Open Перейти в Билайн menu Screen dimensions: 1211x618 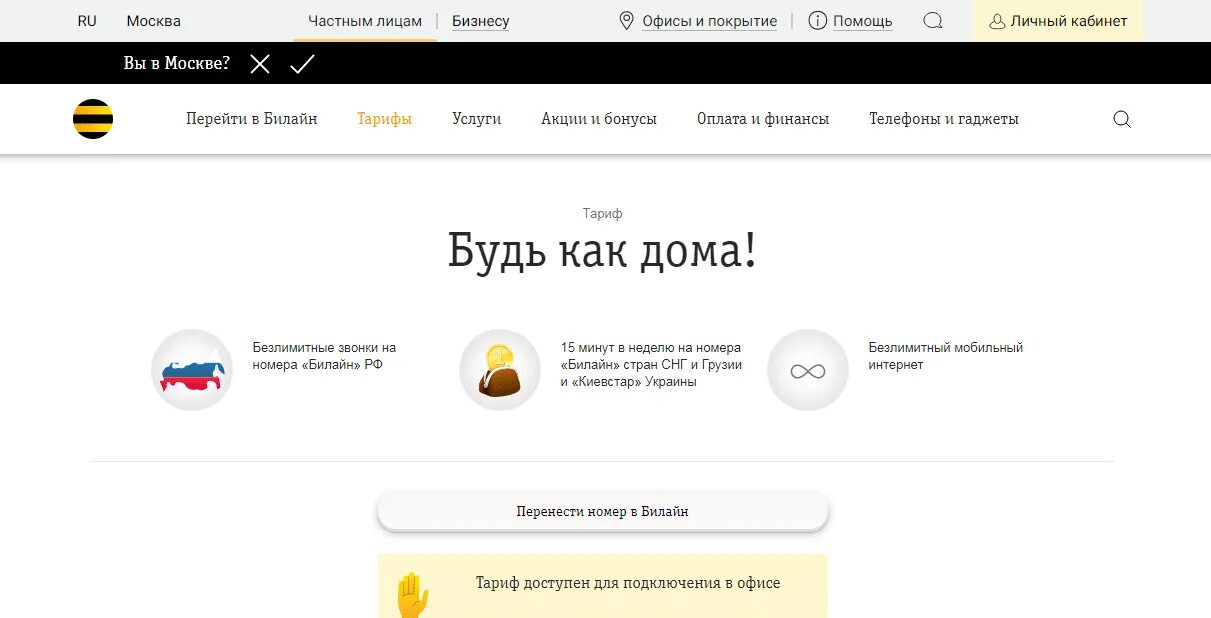tap(252, 119)
